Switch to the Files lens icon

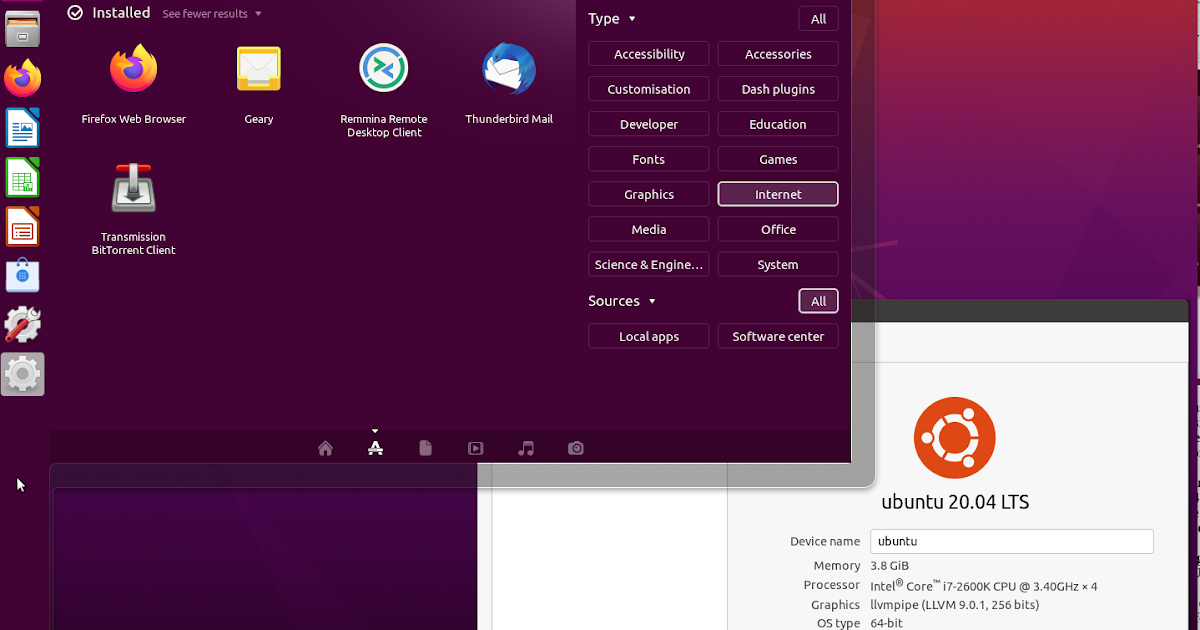coord(425,448)
